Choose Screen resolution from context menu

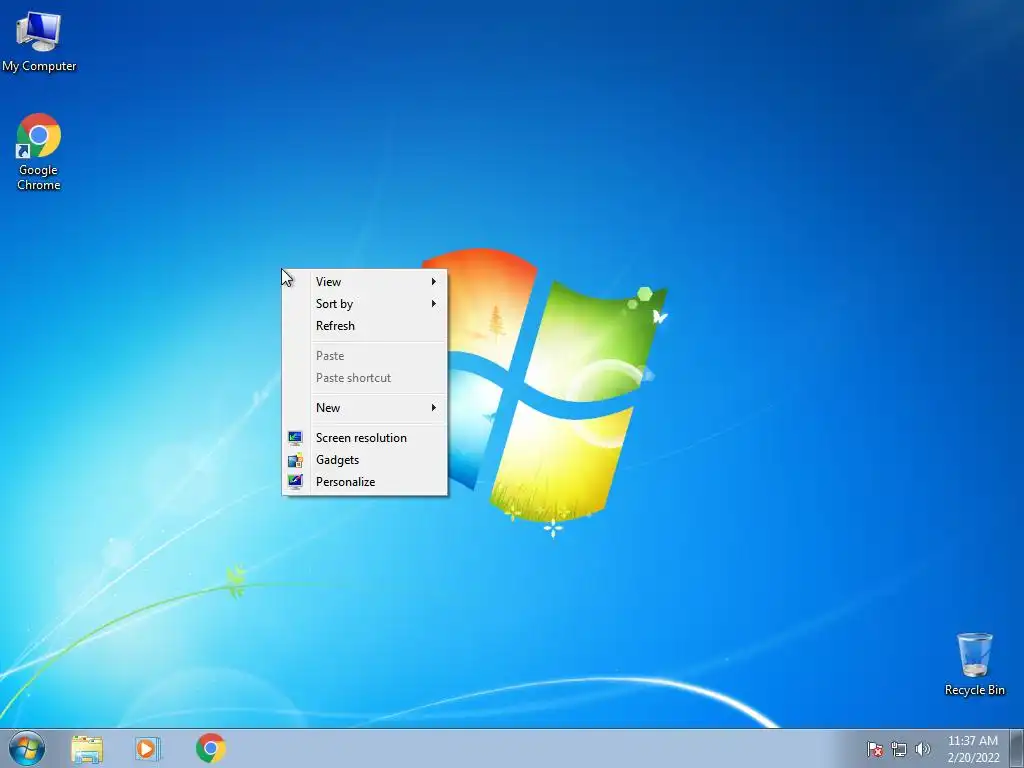click(x=364, y=438)
